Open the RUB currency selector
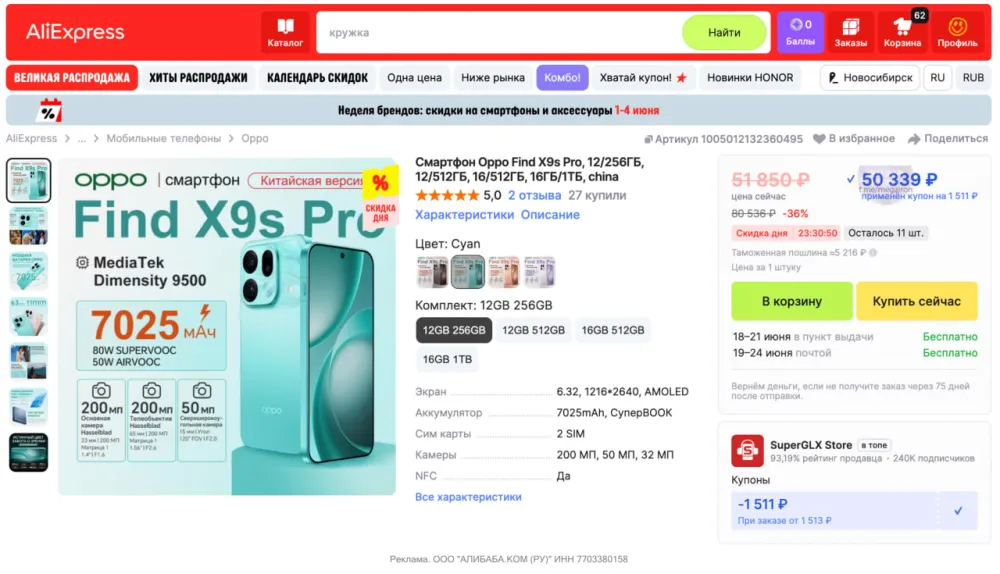1000x574 pixels. pos(973,78)
